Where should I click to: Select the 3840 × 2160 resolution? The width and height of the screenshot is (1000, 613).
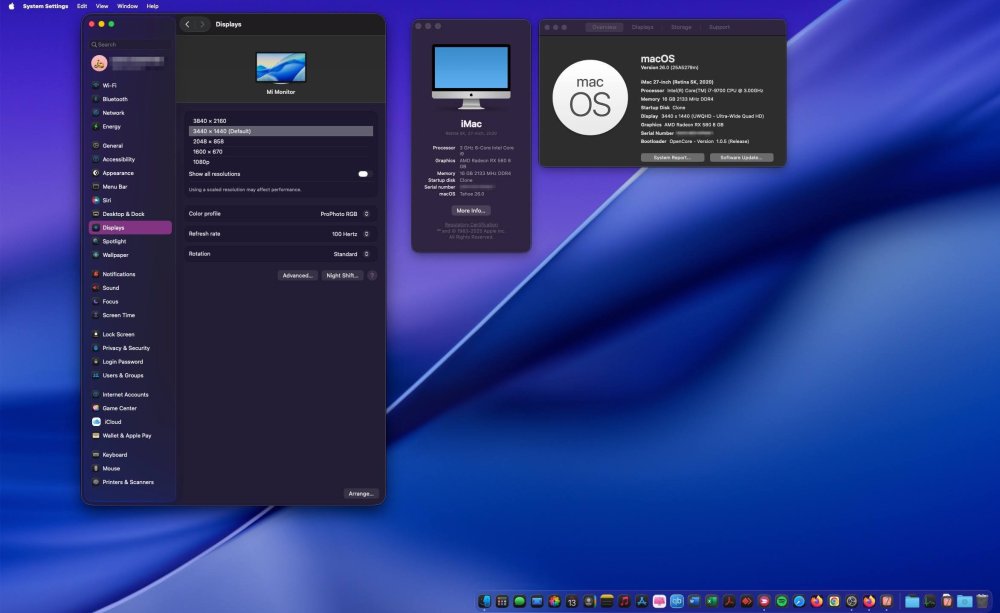pos(281,121)
